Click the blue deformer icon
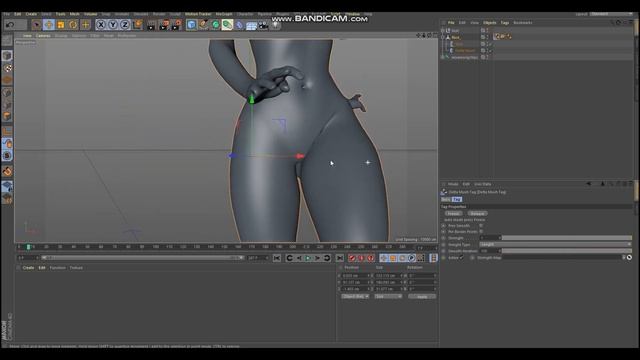Viewport: 640px width, 360px height. pyautogui.click(x=240, y=25)
